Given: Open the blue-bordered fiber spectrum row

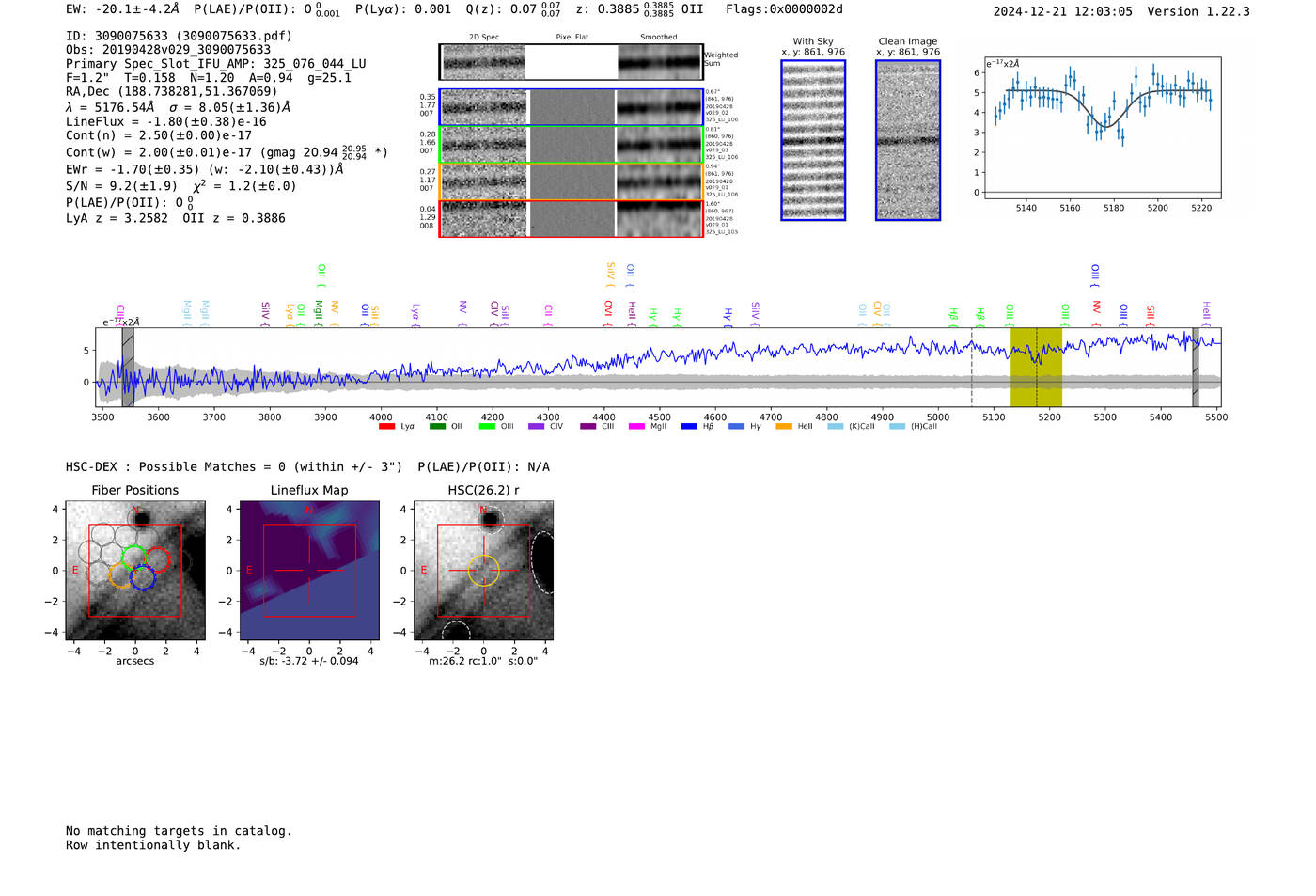Looking at the screenshot, I should (572, 107).
